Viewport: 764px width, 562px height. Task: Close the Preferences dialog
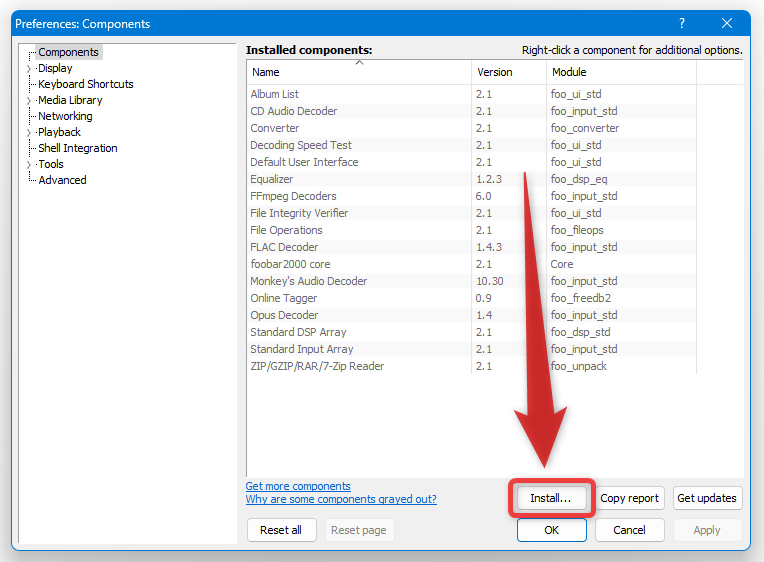click(x=726, y=23)
